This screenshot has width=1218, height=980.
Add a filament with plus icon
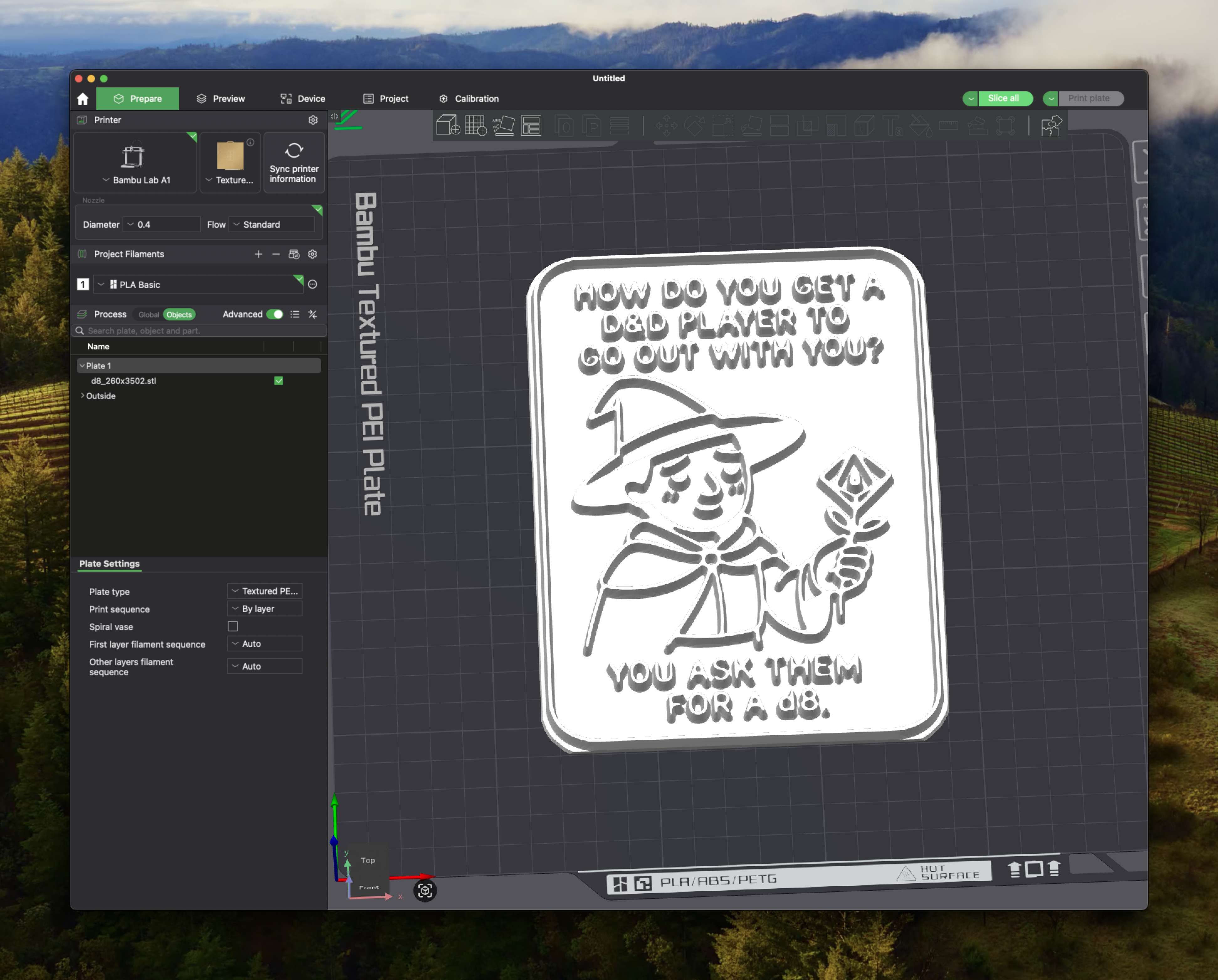pos(258,254)
